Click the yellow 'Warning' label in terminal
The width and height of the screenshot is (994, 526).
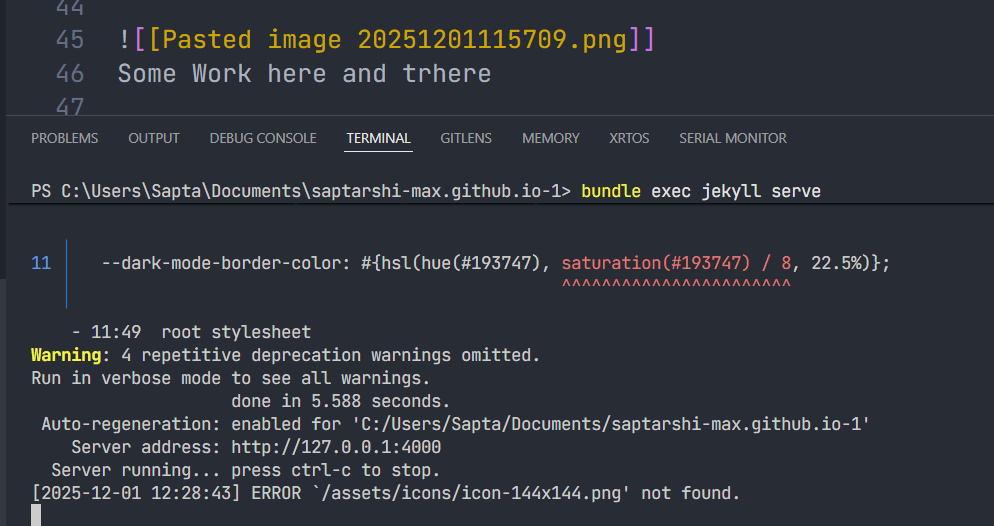(66, 355)
